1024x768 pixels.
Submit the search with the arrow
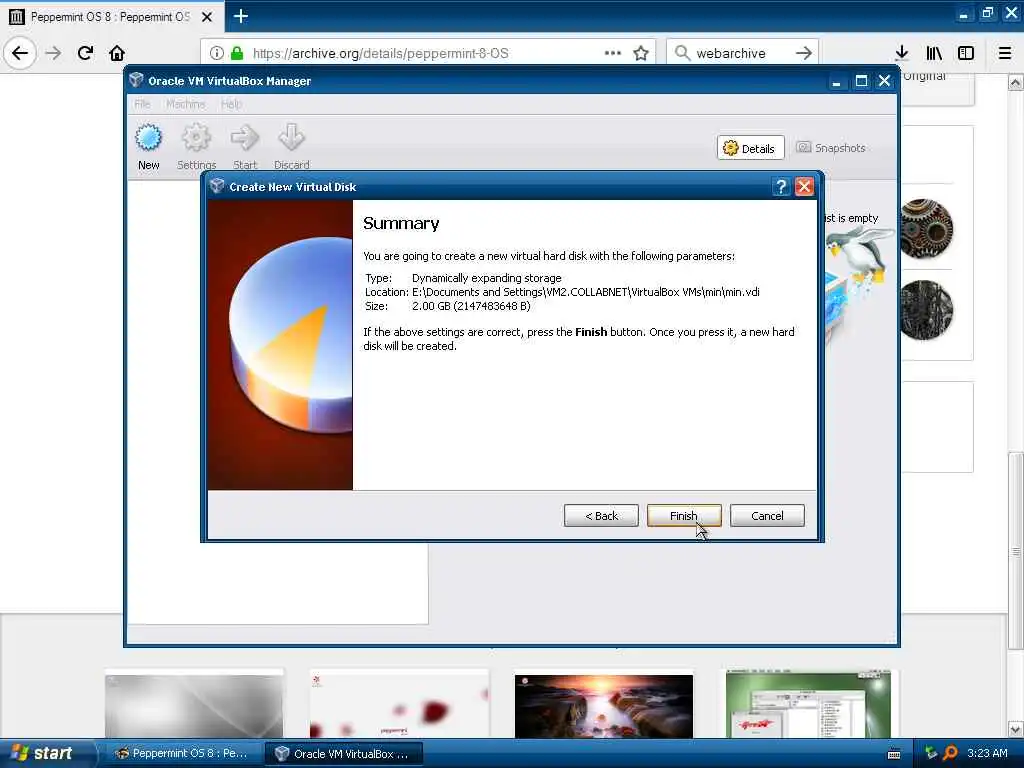tap(804, 53)
